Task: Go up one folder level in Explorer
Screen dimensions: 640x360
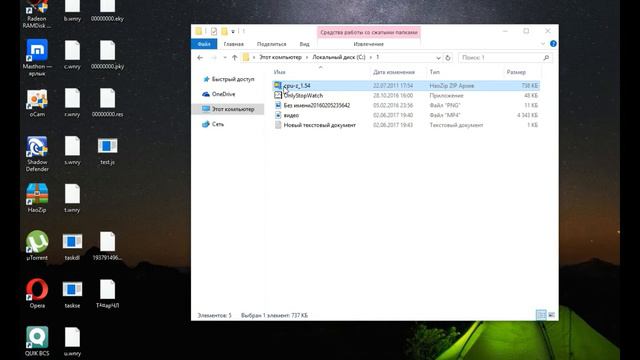Action: (x=235, y=58)
